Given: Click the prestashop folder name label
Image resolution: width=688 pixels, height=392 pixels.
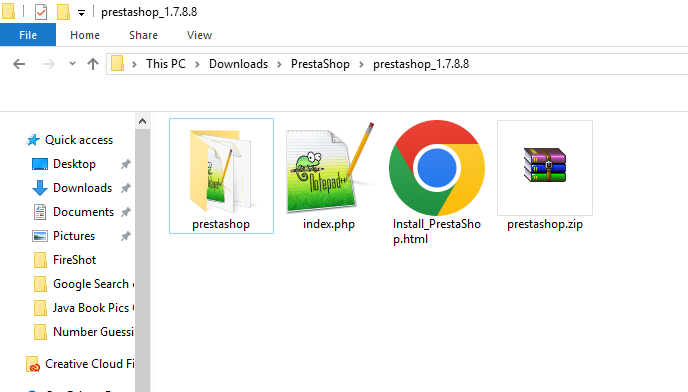Looking at the screenshot, I should [x=221, y=224].
